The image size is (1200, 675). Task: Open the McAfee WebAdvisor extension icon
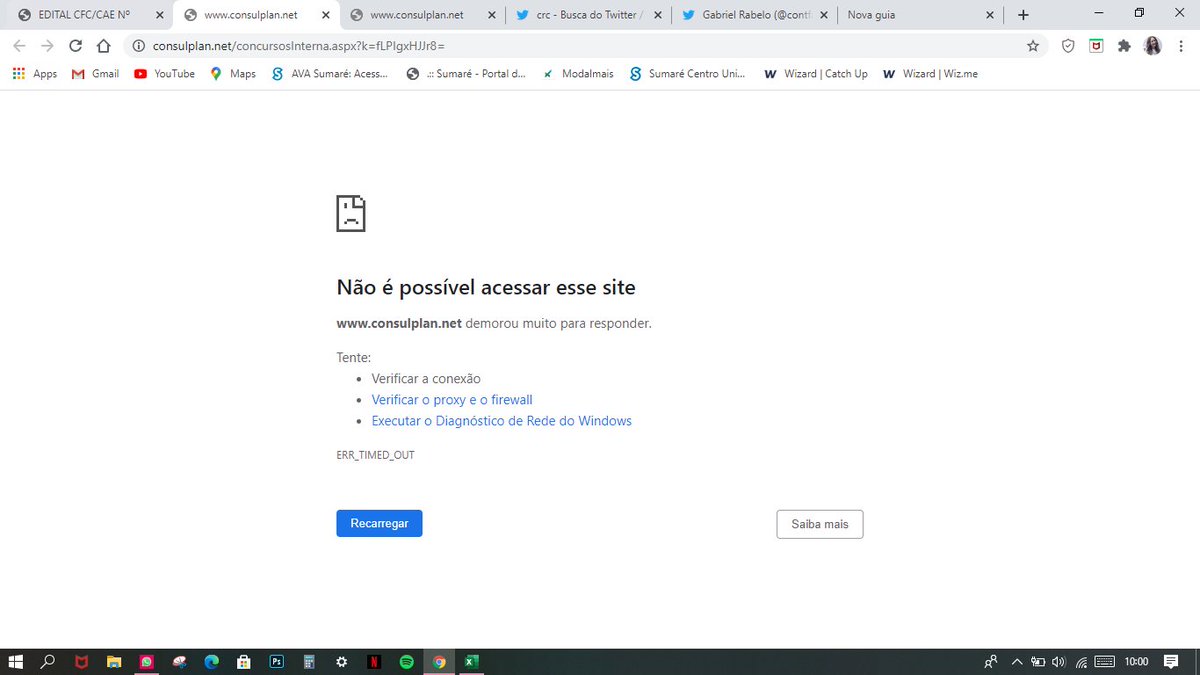1096,46
